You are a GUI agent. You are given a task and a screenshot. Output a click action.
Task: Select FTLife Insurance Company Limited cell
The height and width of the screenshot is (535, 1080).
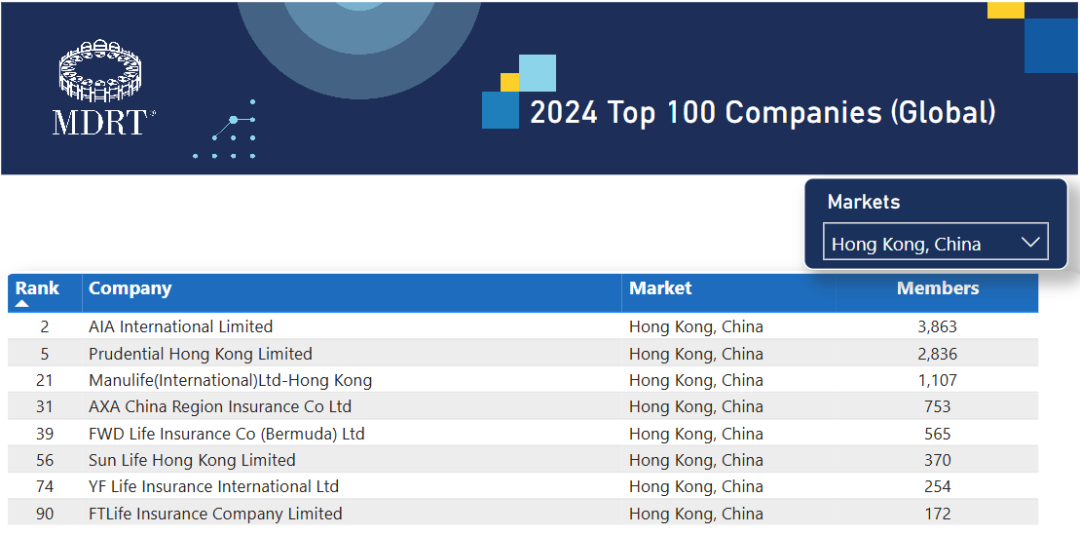click(215, 514)
